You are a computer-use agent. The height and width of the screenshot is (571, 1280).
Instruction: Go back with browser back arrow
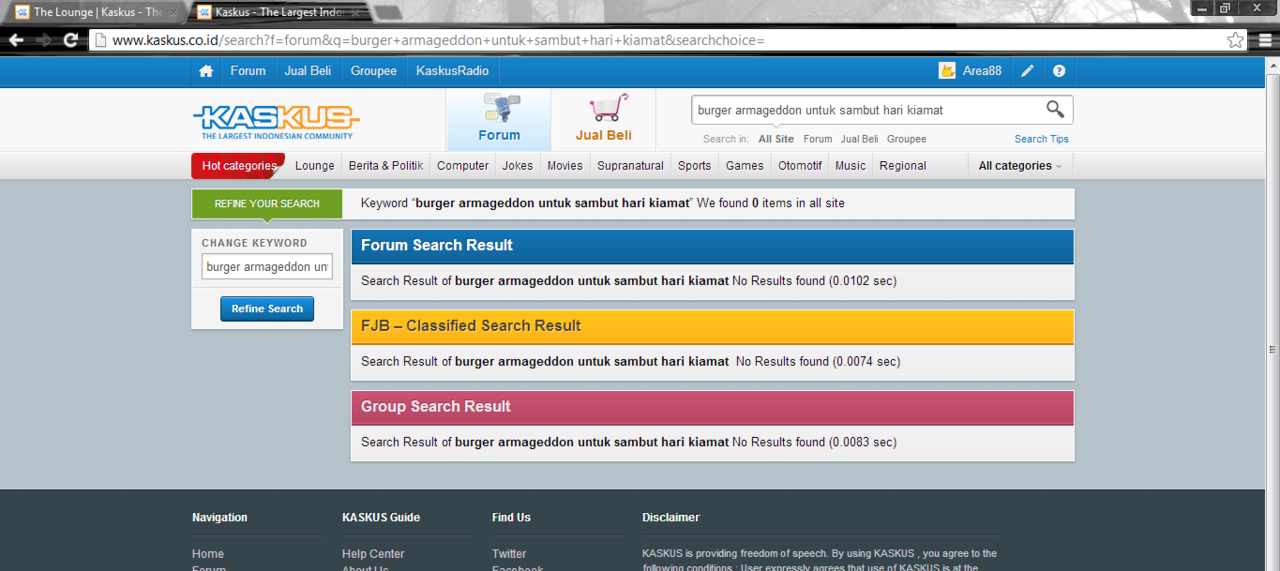pos(16,40)
